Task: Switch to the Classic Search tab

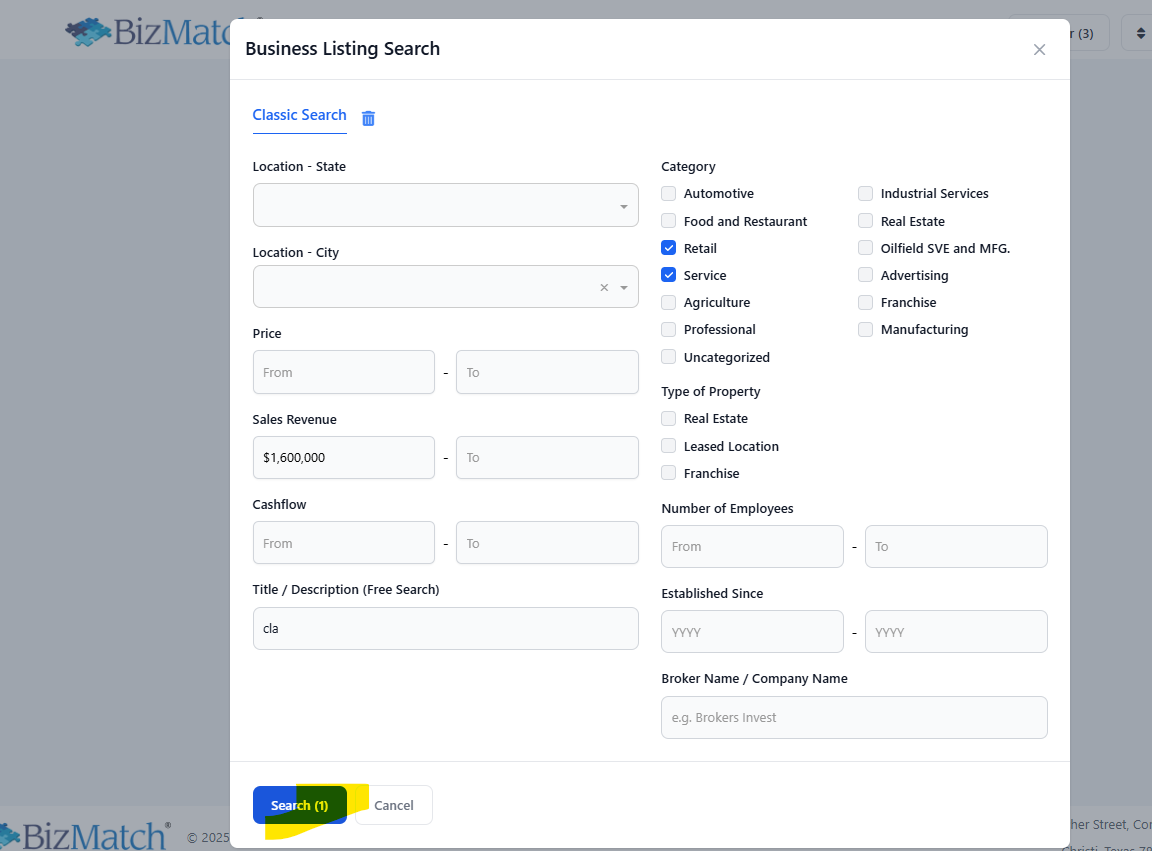Action: (x=299, y=115)
